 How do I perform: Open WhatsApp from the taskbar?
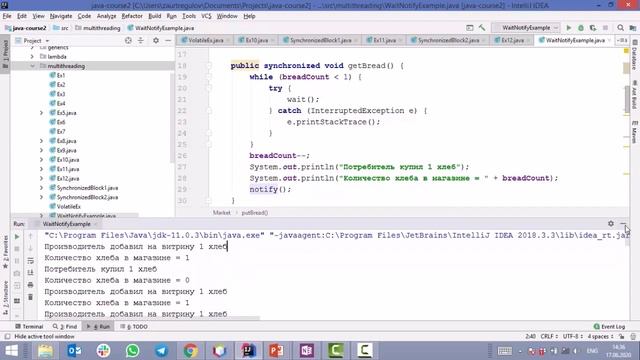point(132,351)
